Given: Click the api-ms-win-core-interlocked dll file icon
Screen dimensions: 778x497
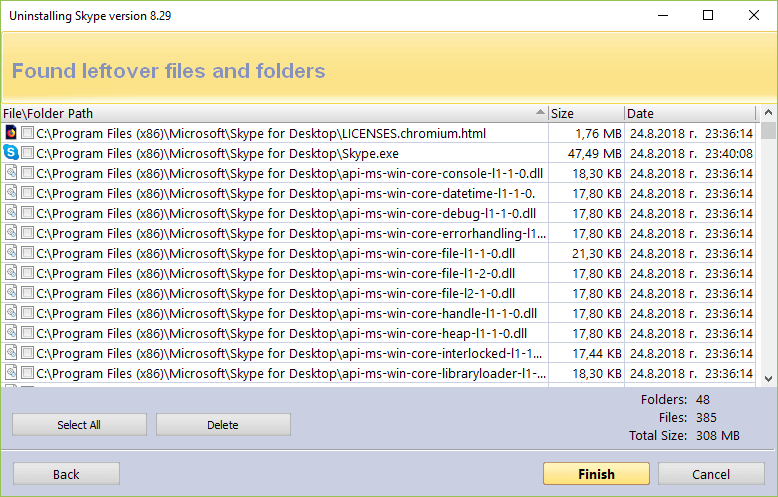Looking at the screenshot, I should coord(11,353).
